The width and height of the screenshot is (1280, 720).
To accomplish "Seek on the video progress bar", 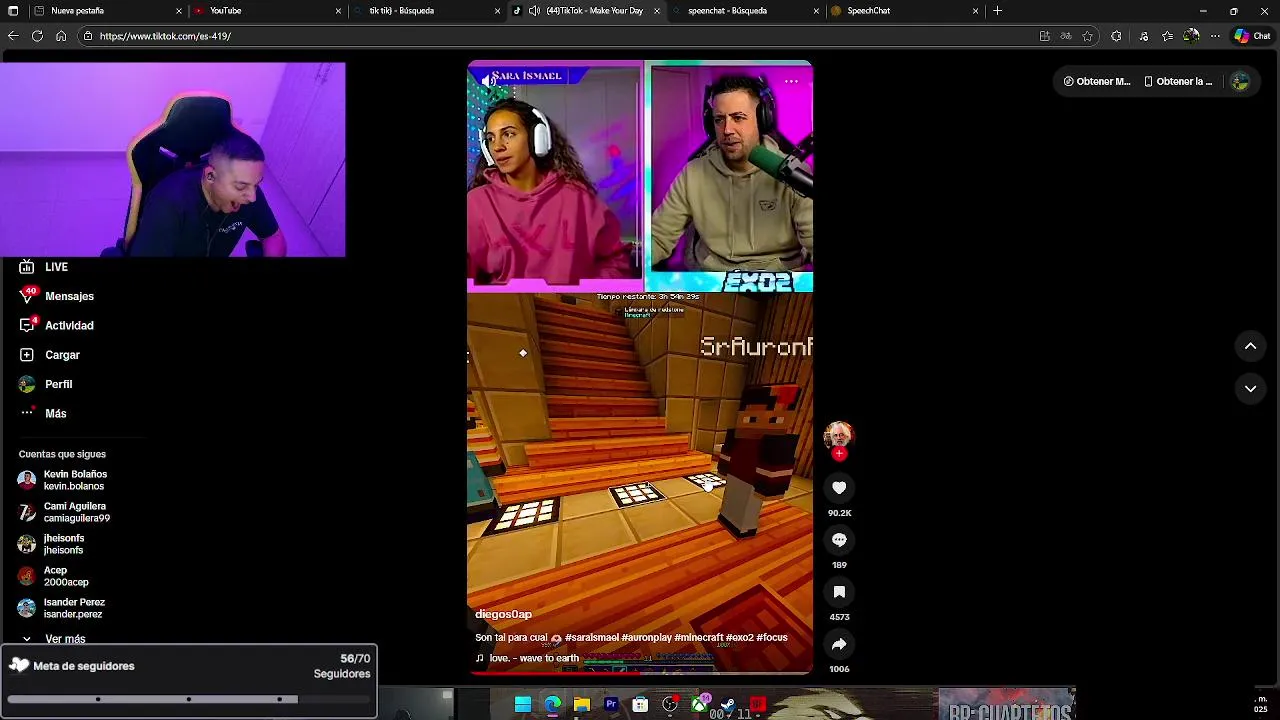I will [640, 672].
